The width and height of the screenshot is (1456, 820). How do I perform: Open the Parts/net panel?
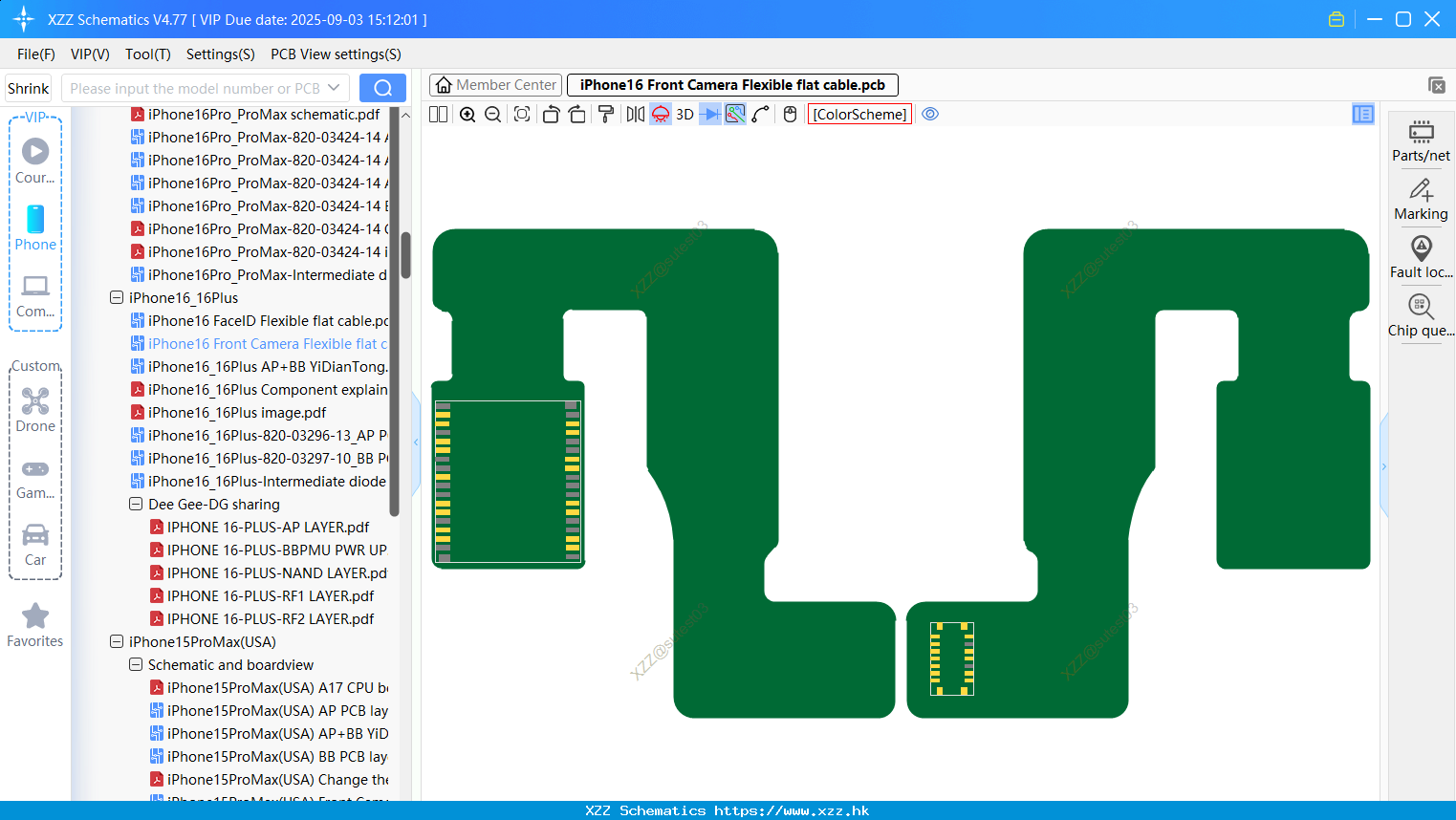[1421, 140]
